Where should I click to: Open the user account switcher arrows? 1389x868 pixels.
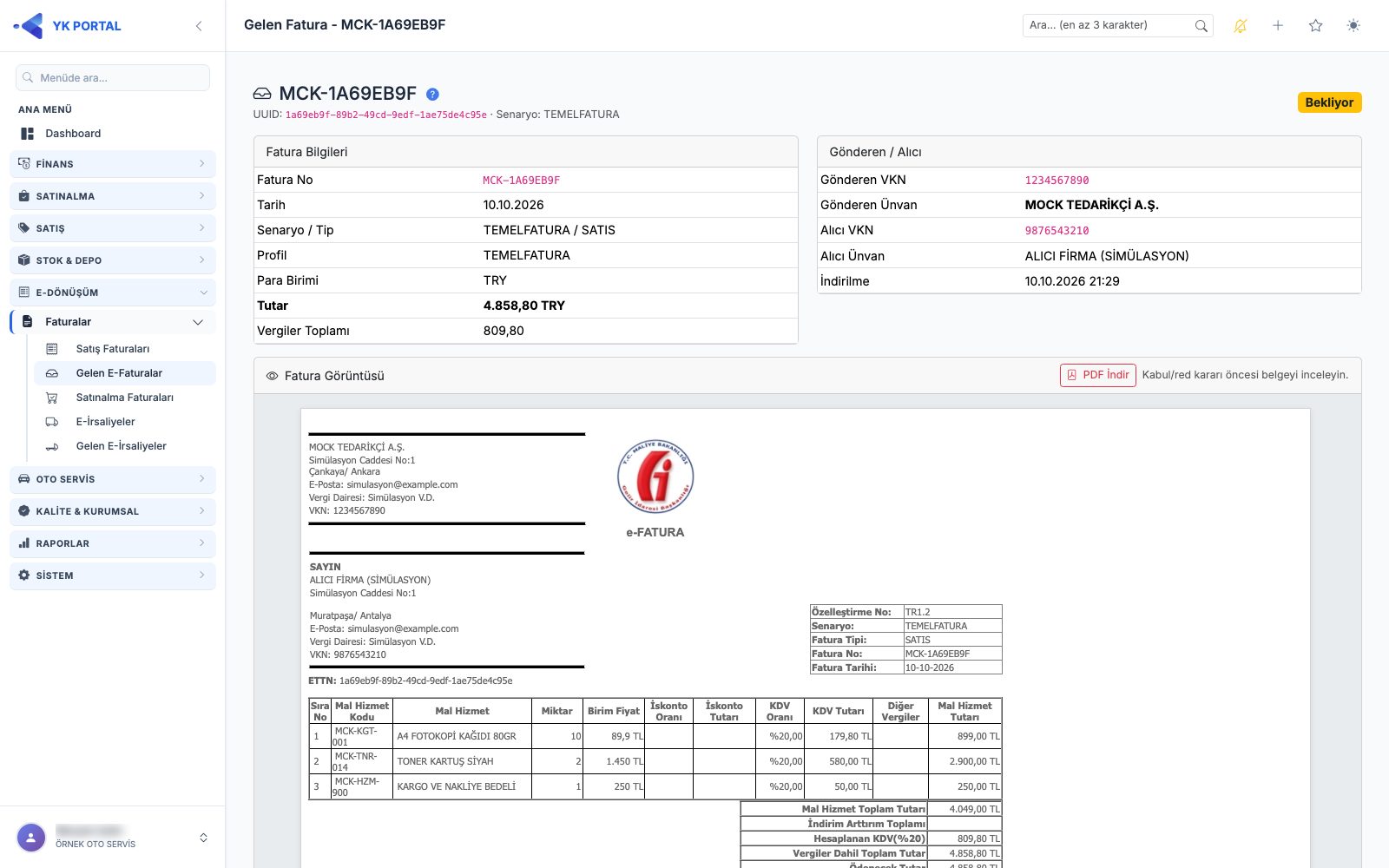[203, 838]
